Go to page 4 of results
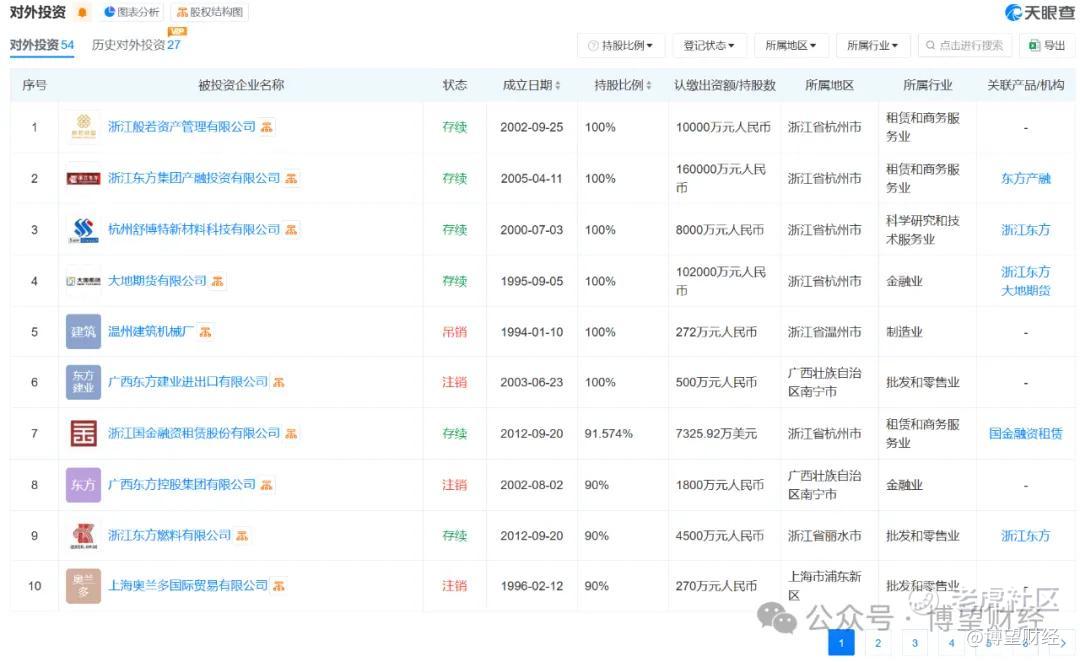The height and width of the screenshot is (662, 1080). [951, 643]
